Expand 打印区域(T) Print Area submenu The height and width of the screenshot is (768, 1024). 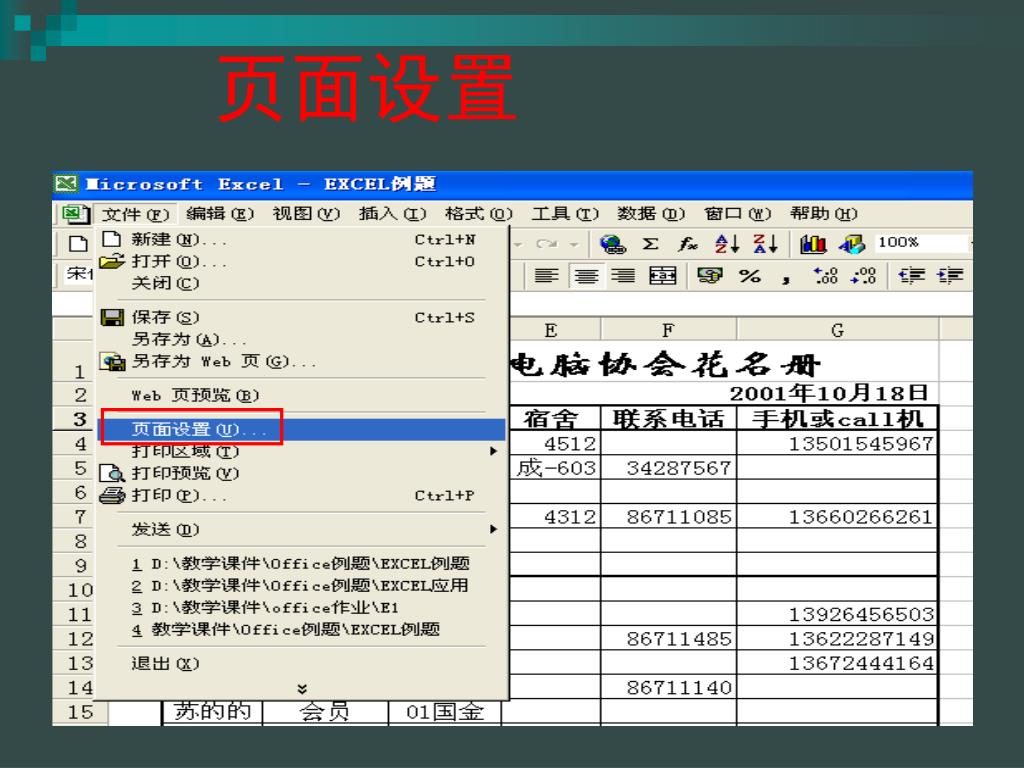pos(301,451)
